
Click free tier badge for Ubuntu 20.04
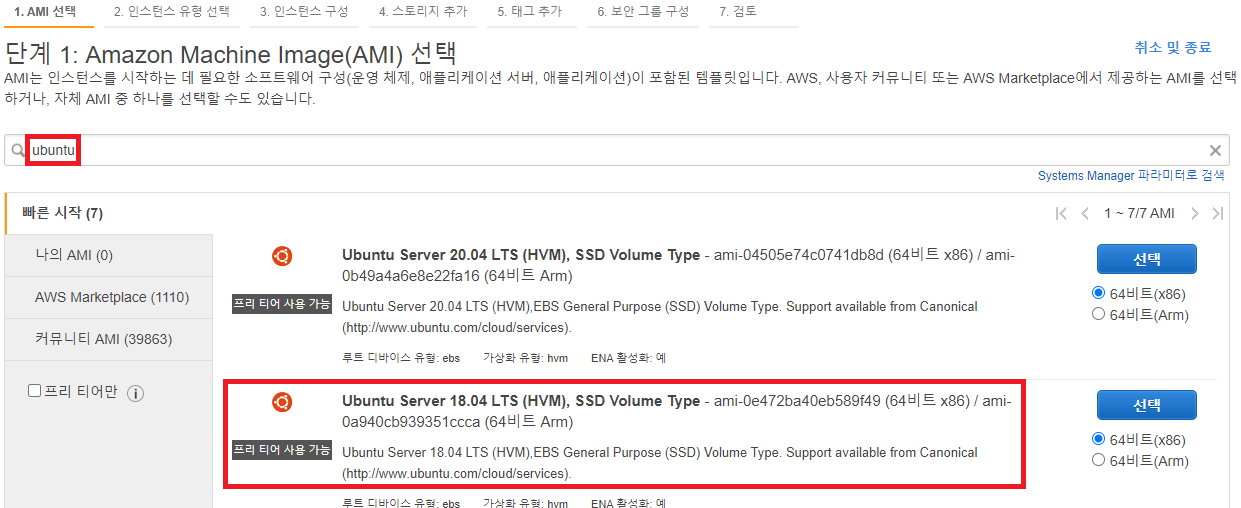point(282,304)
